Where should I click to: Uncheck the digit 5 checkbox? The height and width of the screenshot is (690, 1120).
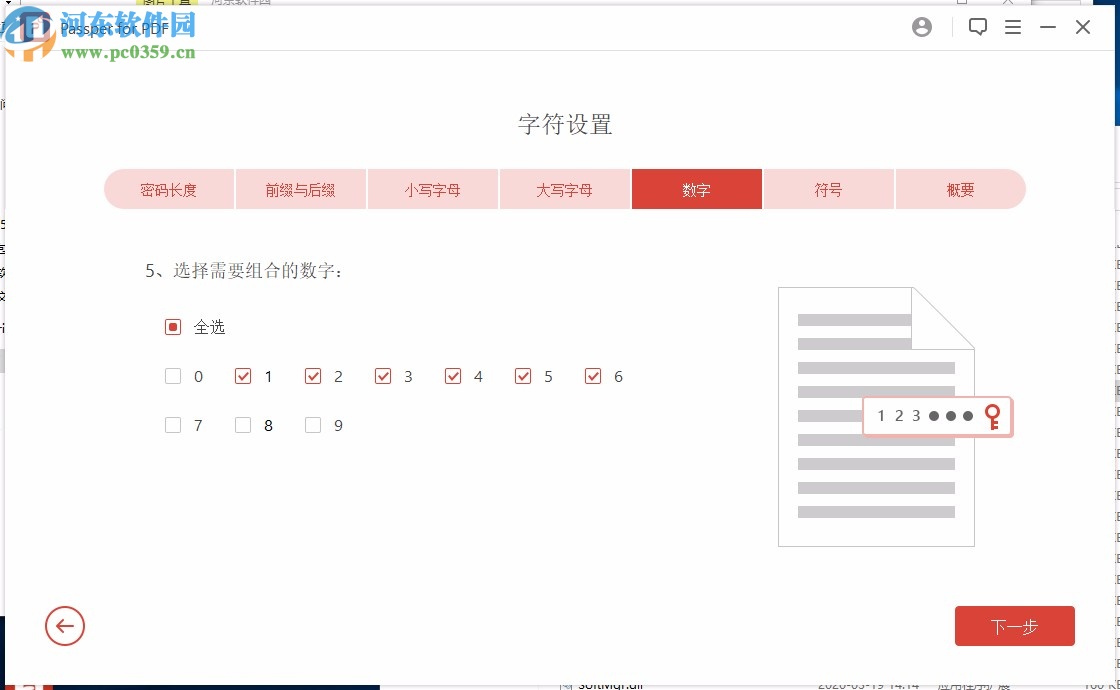(x=523, y=376)
